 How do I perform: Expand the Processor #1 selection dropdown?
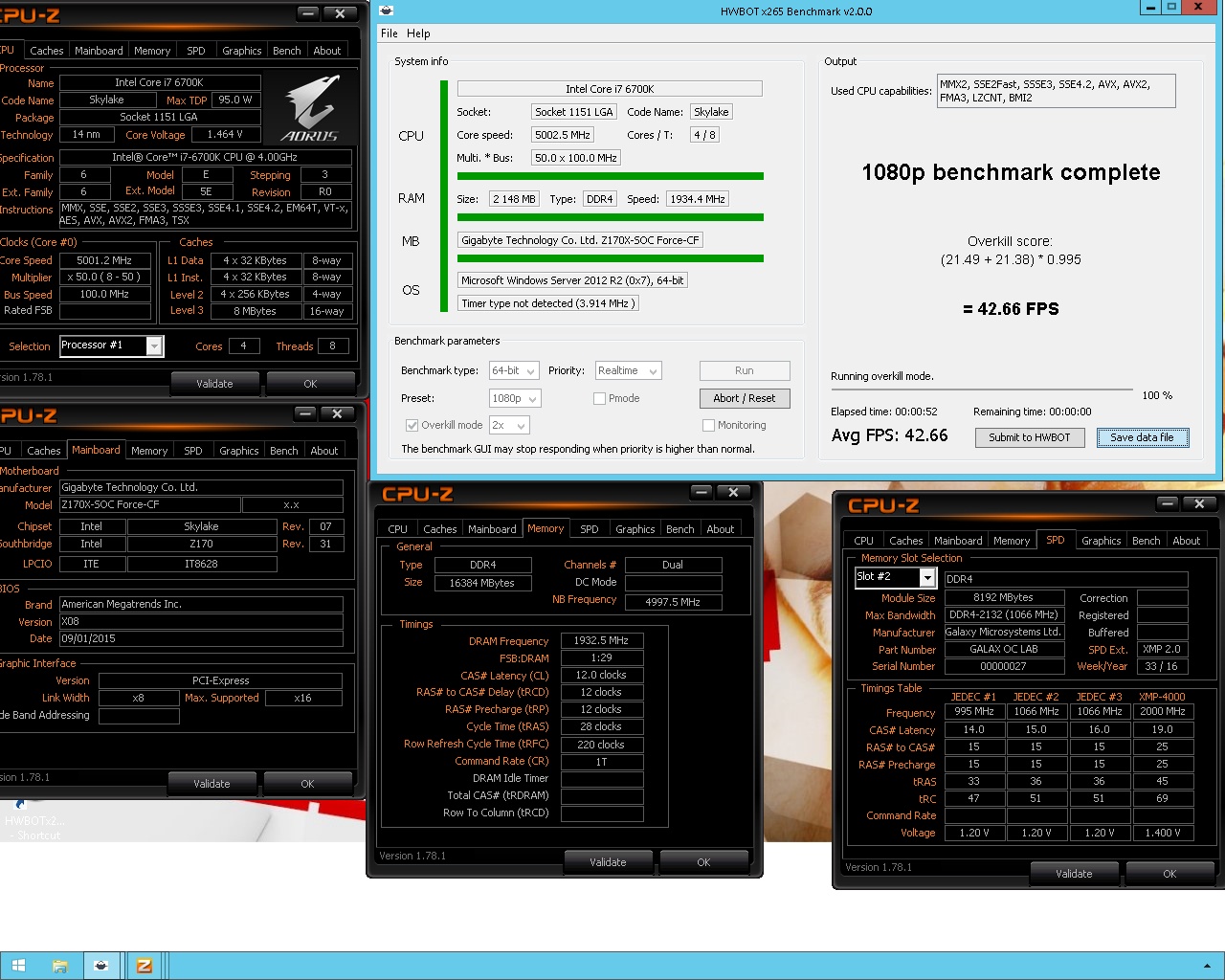coord(154,345)
